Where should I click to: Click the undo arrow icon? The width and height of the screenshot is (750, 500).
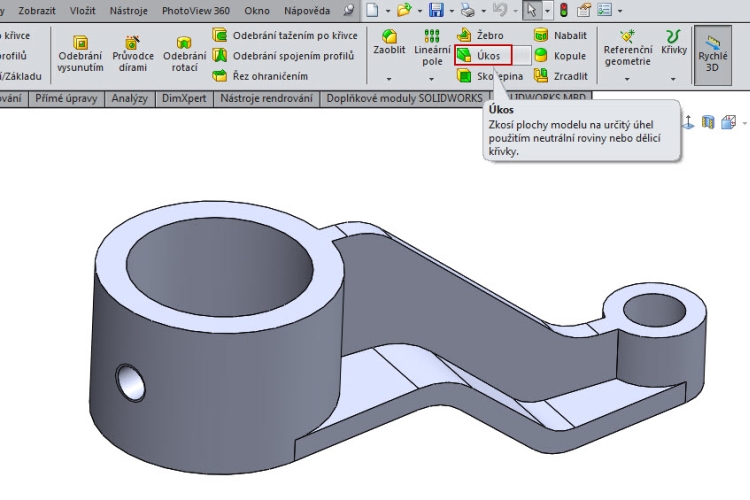point(500,10)
